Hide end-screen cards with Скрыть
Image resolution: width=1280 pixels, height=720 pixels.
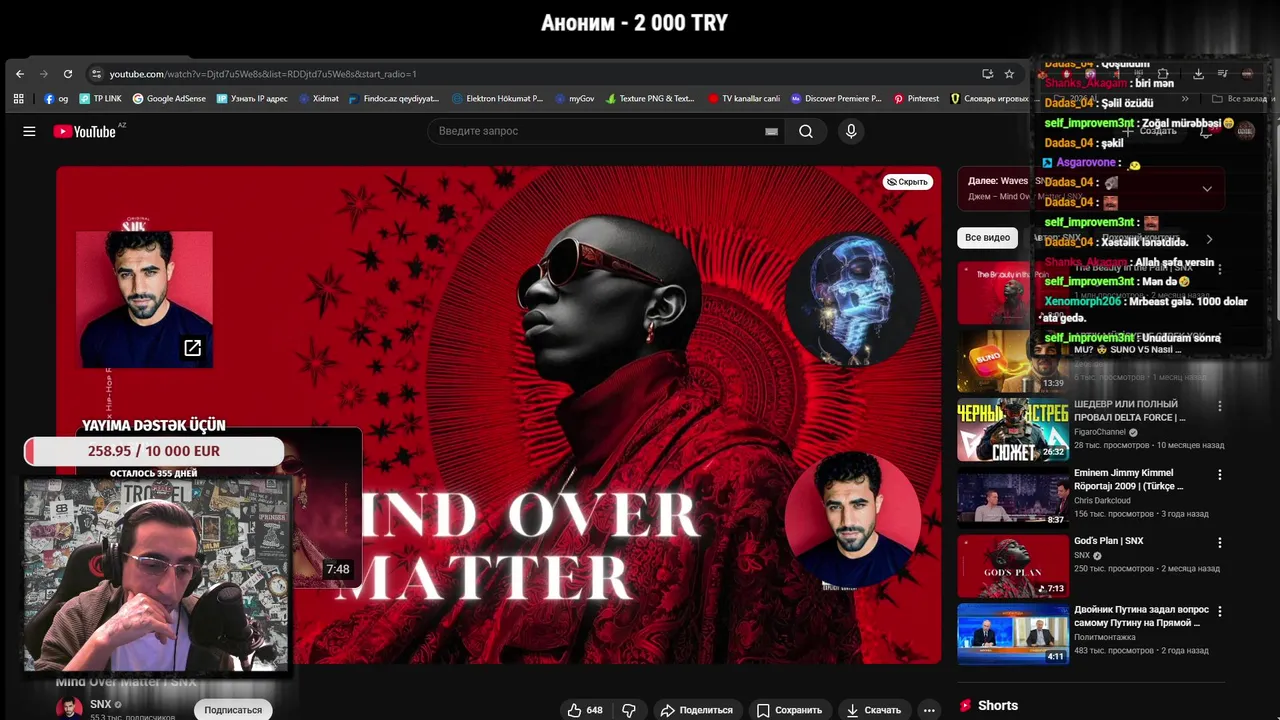[908, 182]
